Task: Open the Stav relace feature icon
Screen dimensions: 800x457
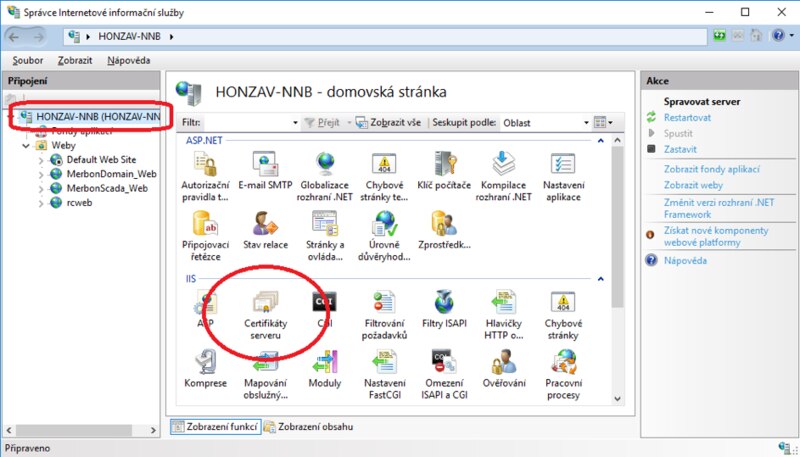Action: click(267, 226)
